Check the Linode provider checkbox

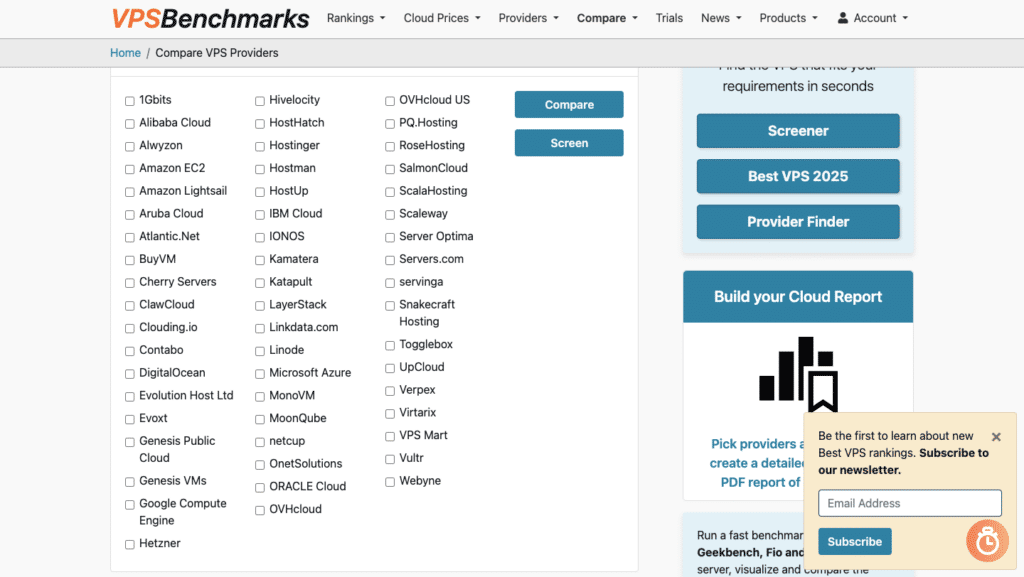(x=260, y=351)
